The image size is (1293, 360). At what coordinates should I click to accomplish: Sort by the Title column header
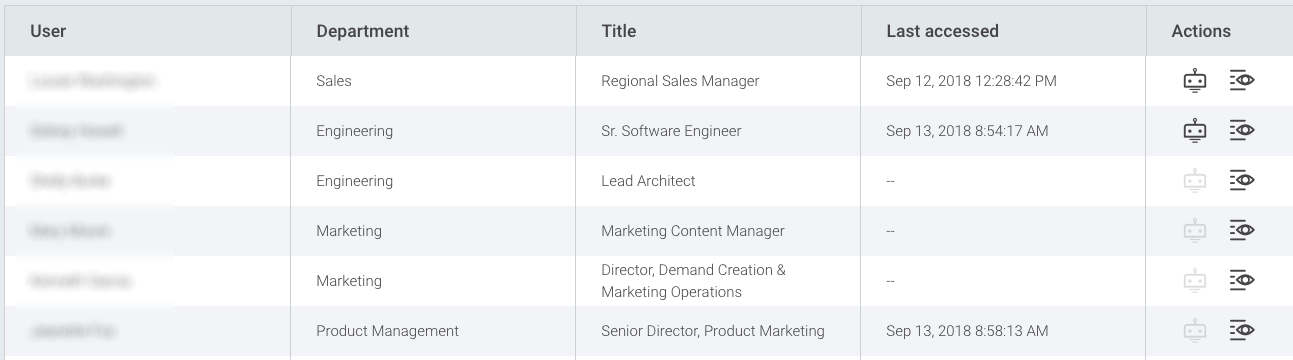click(x=619, y=31)
